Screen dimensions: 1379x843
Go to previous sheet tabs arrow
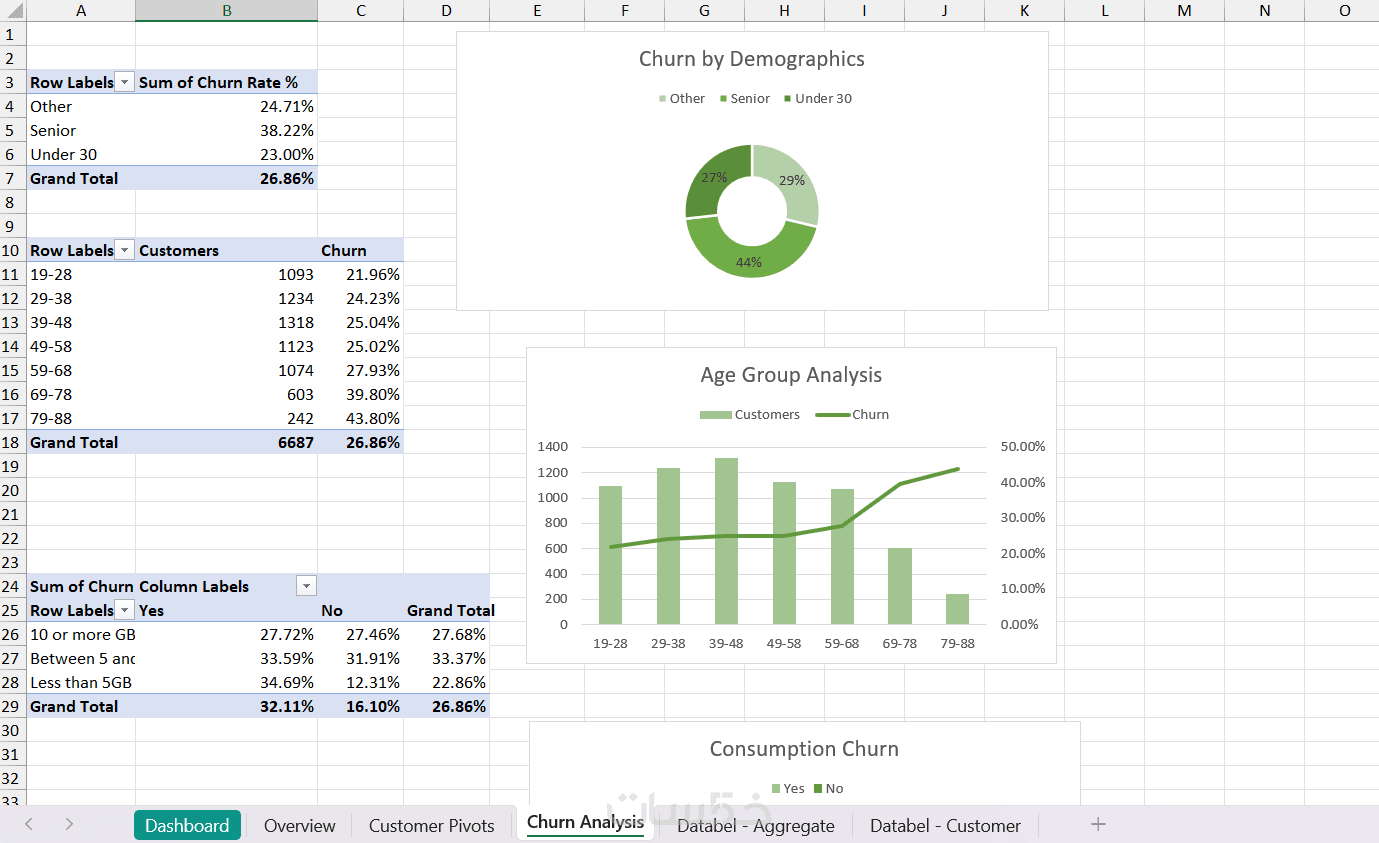(x=28, y=824)
